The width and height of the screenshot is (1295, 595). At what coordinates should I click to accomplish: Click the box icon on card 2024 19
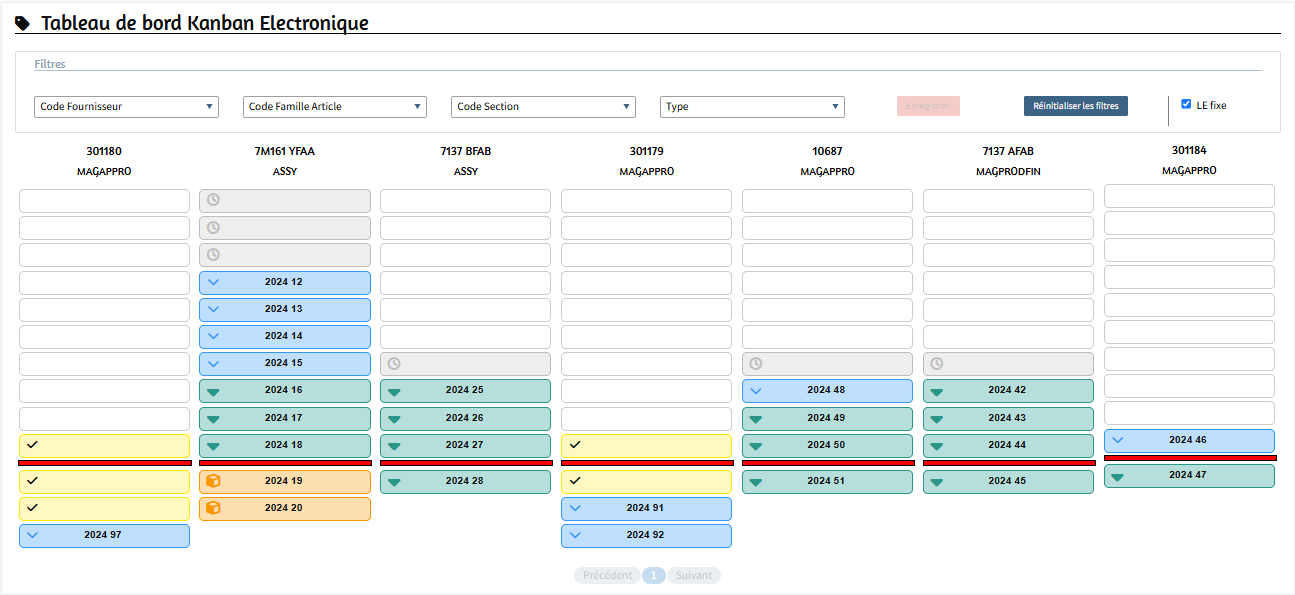click(x=212, y=481)
